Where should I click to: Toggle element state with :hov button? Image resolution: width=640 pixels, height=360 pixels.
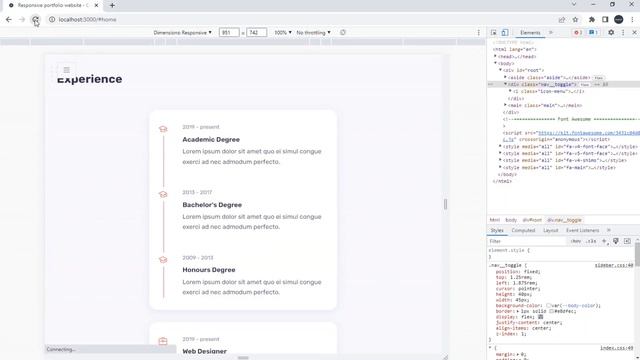click(576, 241)
